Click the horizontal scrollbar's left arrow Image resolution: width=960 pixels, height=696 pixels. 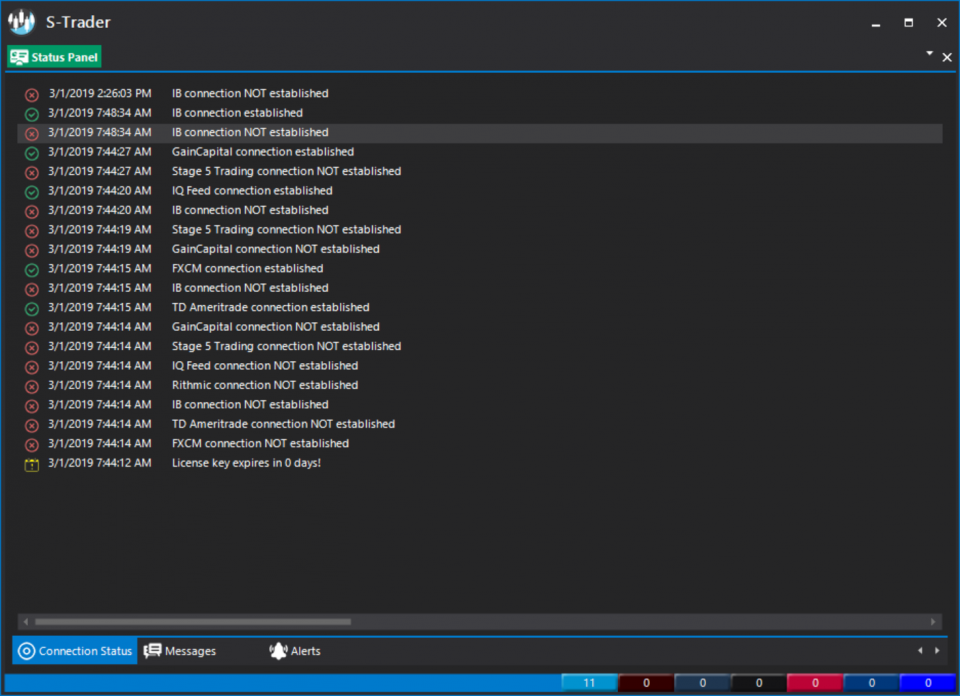pos(25,622)
